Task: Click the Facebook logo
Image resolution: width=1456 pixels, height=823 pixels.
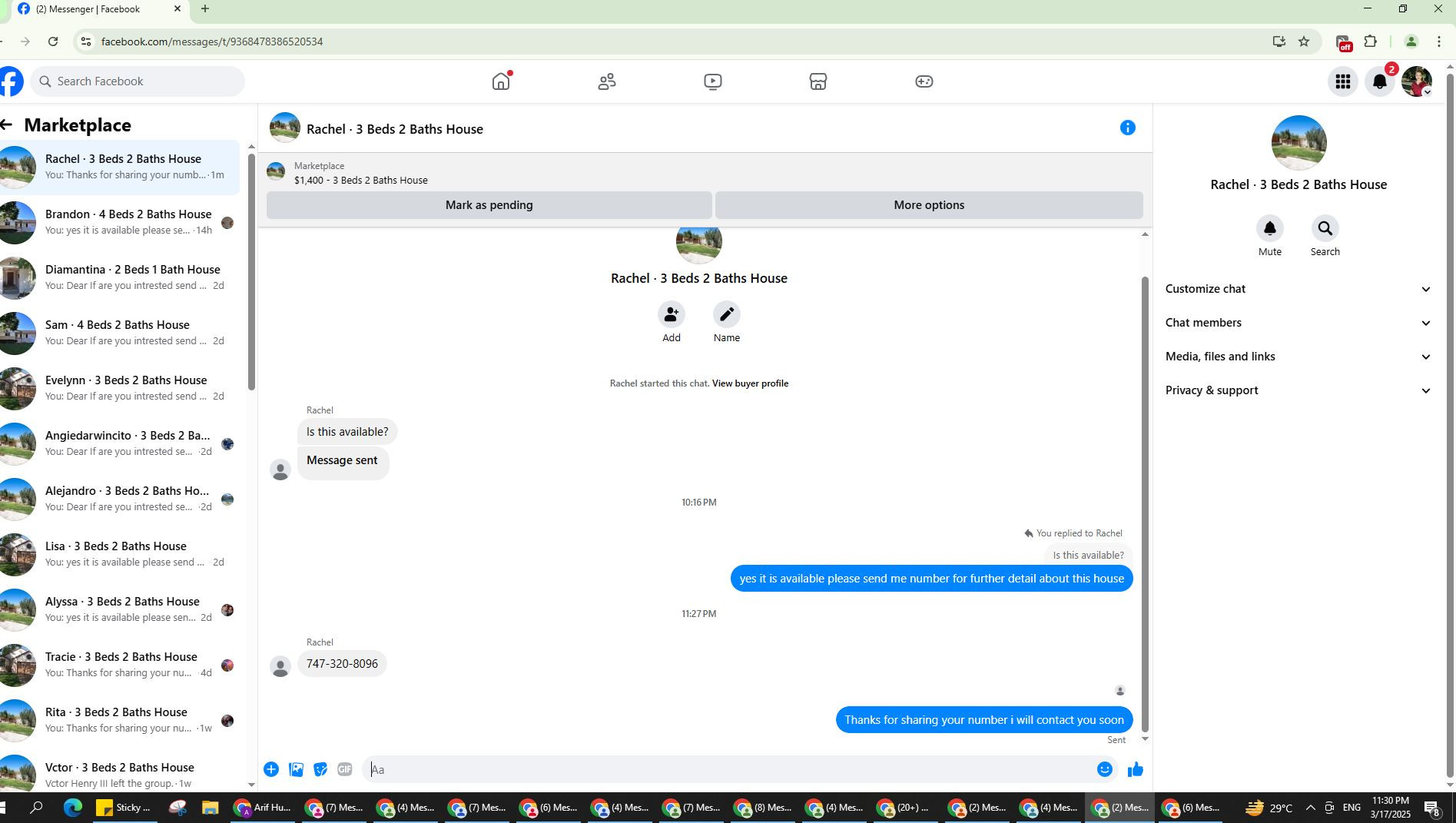Action: point(10,81)
